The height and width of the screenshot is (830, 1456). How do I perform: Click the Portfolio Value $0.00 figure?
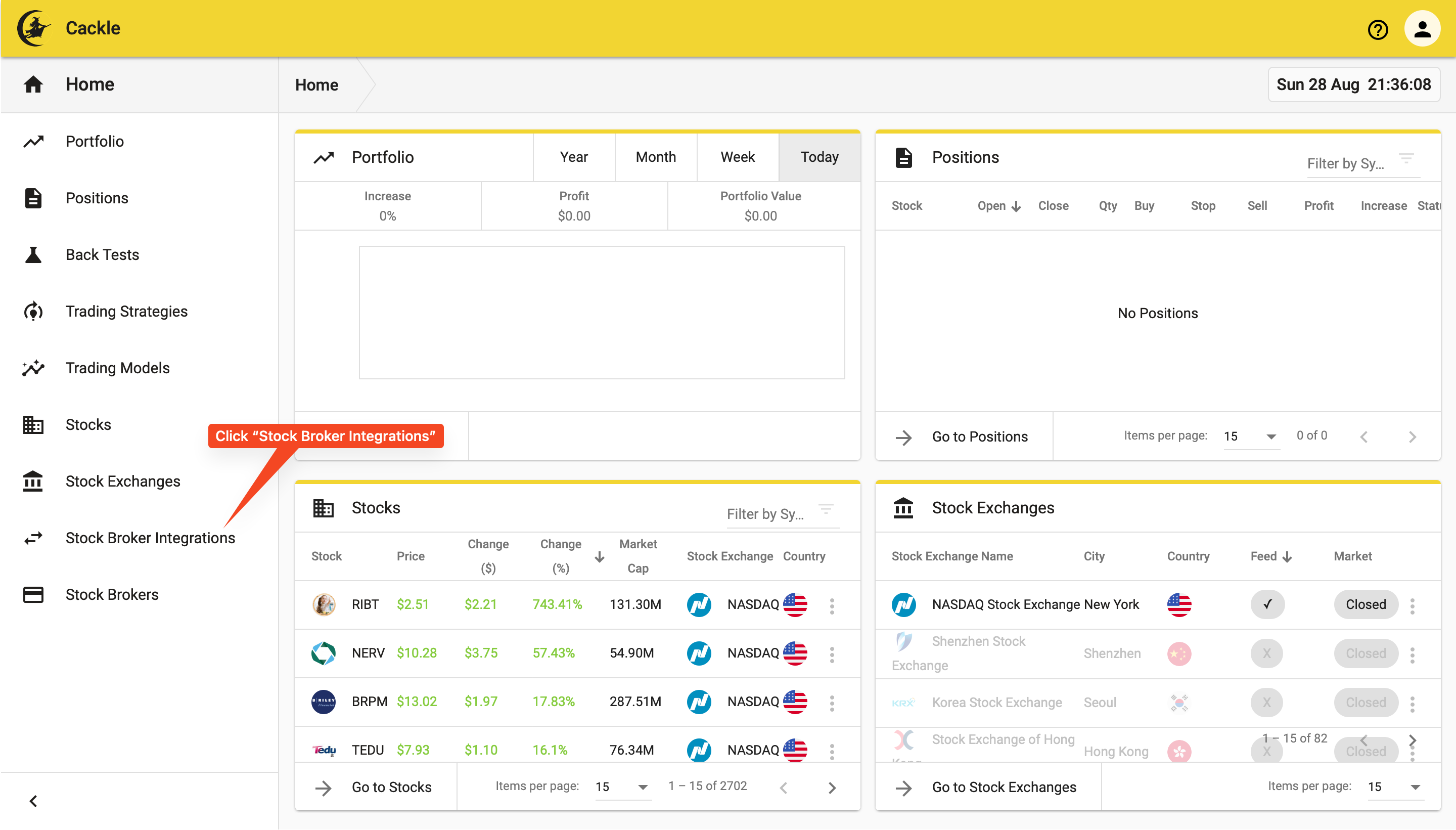coord(760,216)
